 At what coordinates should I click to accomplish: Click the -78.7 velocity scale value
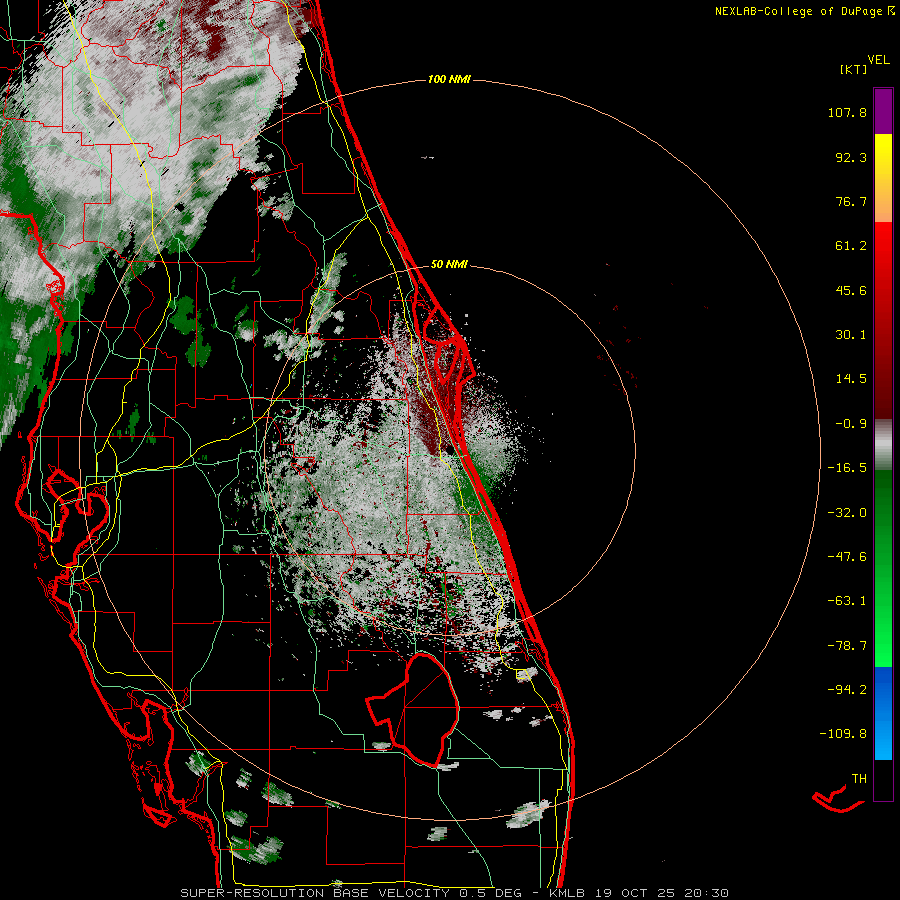(x=847, y=646)
